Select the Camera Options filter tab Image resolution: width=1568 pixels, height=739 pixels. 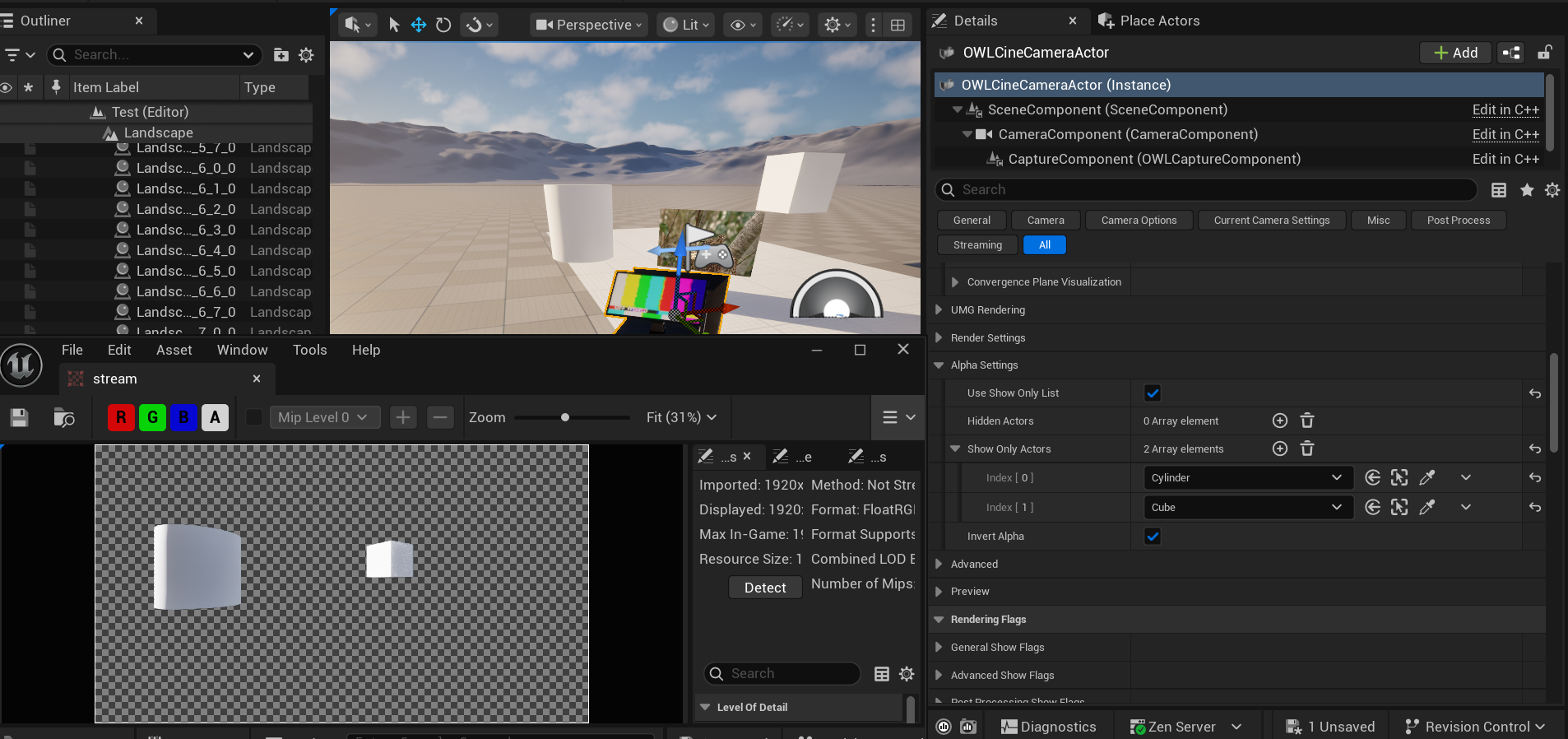coord(1139,220)
